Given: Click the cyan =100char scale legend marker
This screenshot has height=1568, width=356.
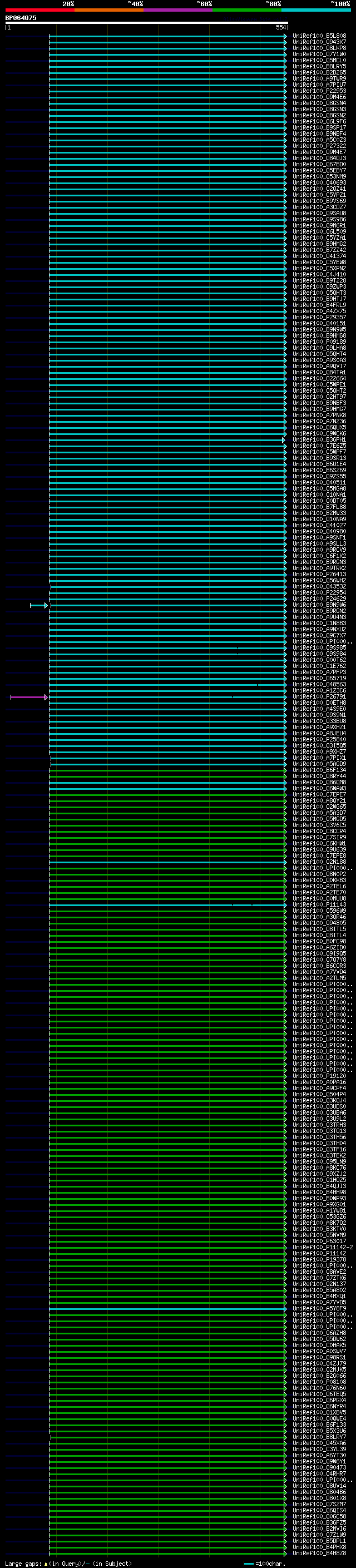Looking at the screenshot, I should pyautogui.click(x=248, y=1564).
